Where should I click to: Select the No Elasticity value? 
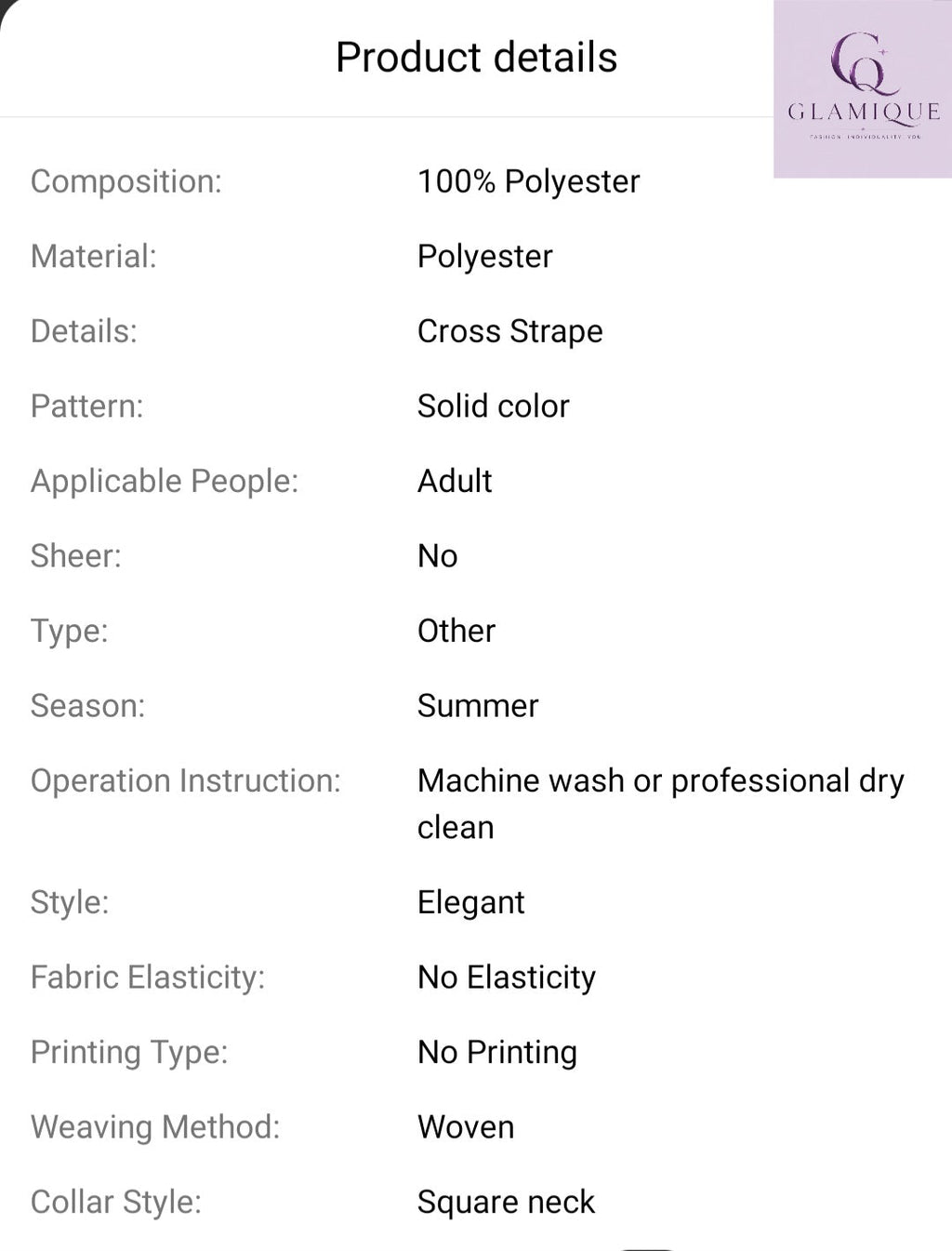(x=507, y=978)
